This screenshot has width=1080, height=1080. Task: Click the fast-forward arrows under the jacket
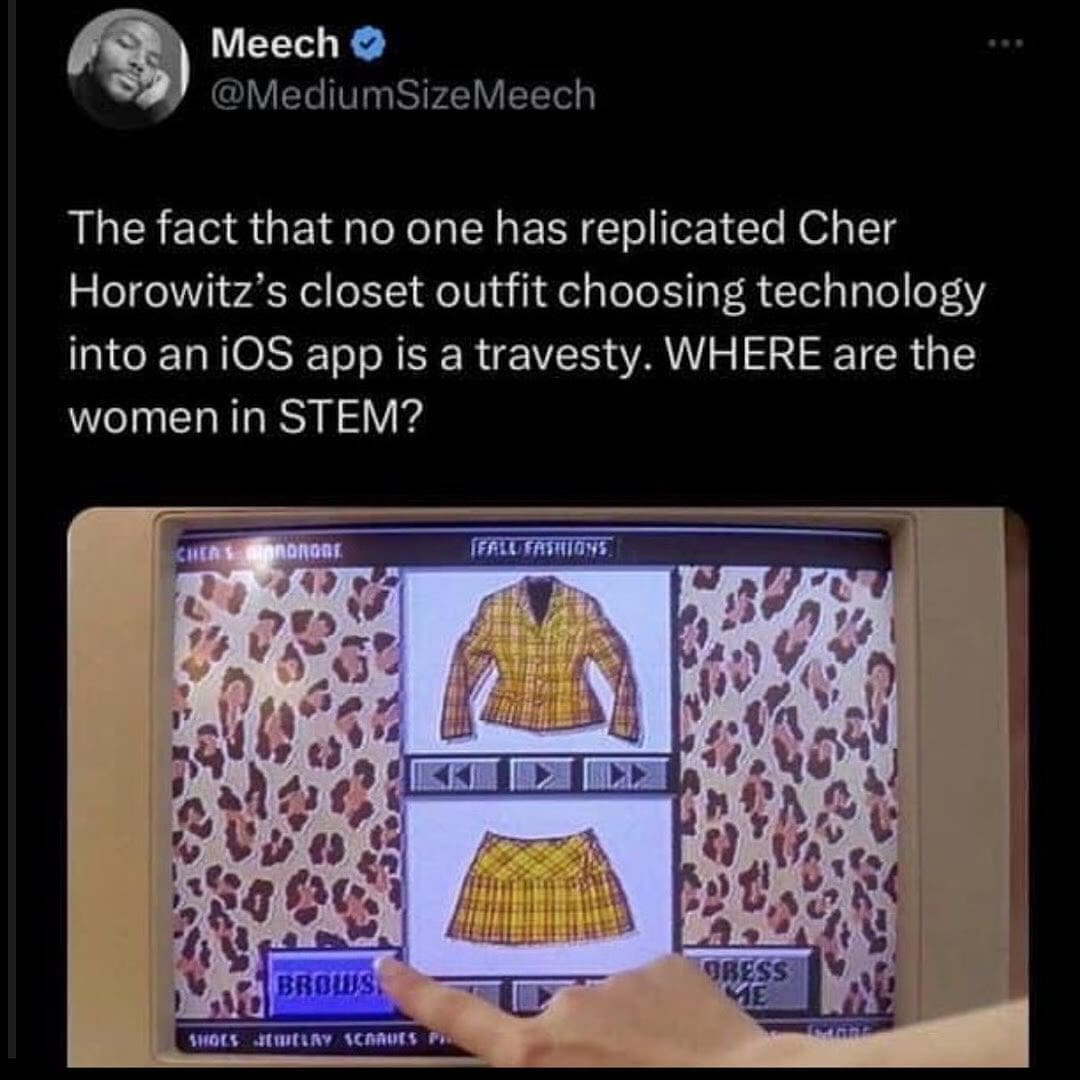point(625,776)
